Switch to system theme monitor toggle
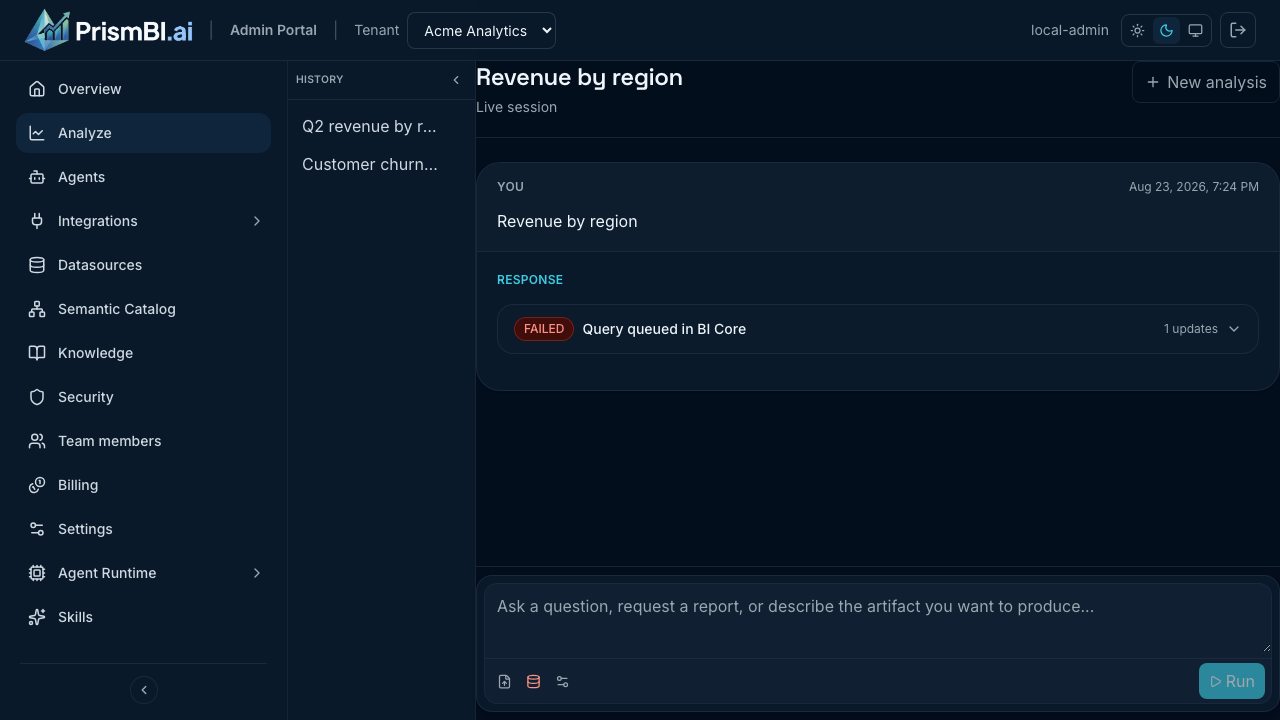Screen dimensions: 1280x720 [x=1195, y=31]
